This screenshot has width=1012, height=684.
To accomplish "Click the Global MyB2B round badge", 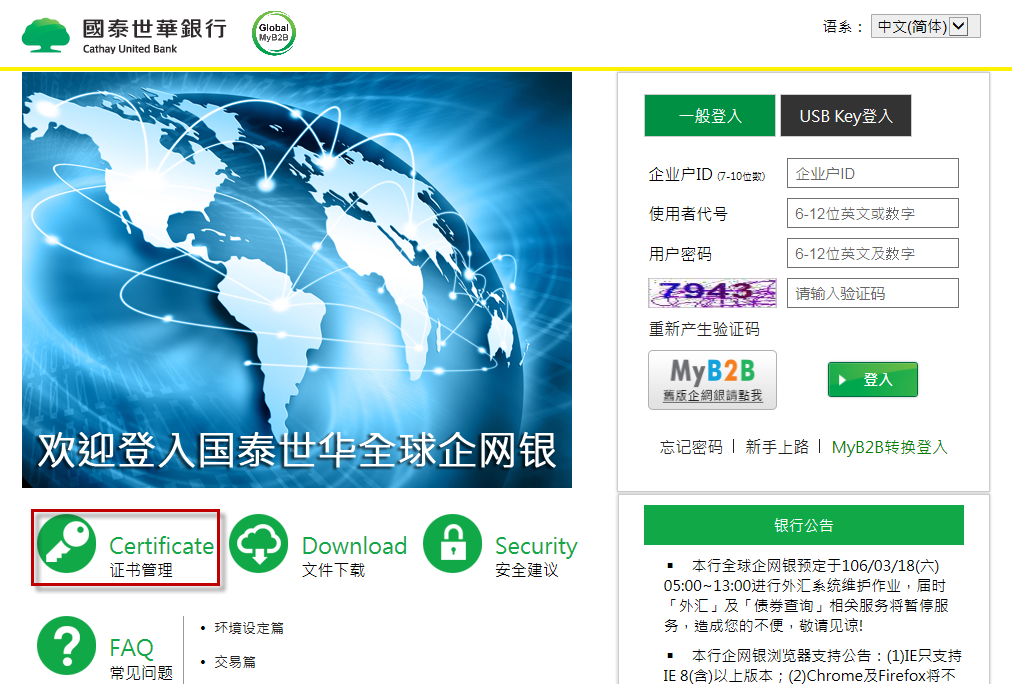I will 274,33.
